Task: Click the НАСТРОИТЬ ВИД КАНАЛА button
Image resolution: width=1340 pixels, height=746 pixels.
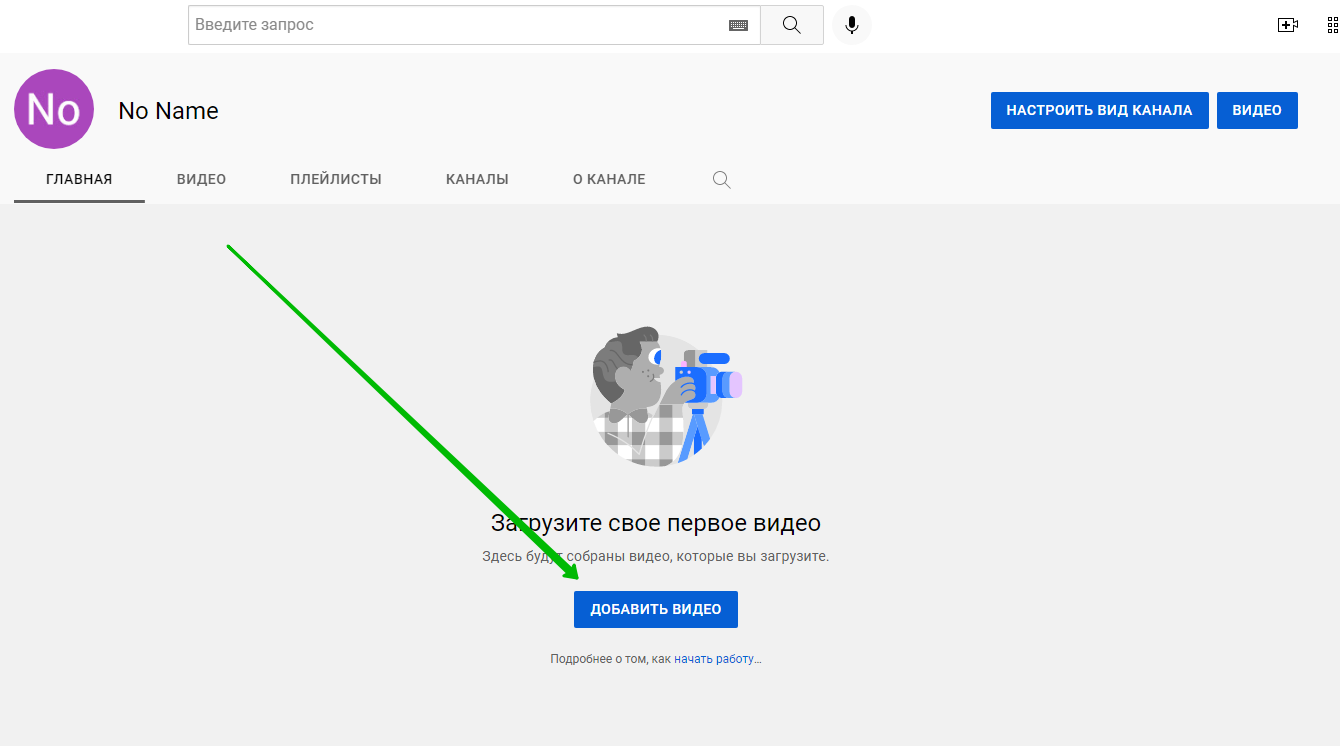Action: point(1099,111)
